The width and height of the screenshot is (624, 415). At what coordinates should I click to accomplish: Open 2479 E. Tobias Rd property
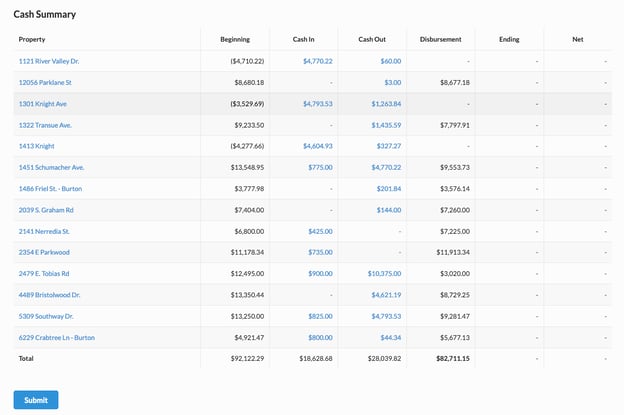pos(44,273)
